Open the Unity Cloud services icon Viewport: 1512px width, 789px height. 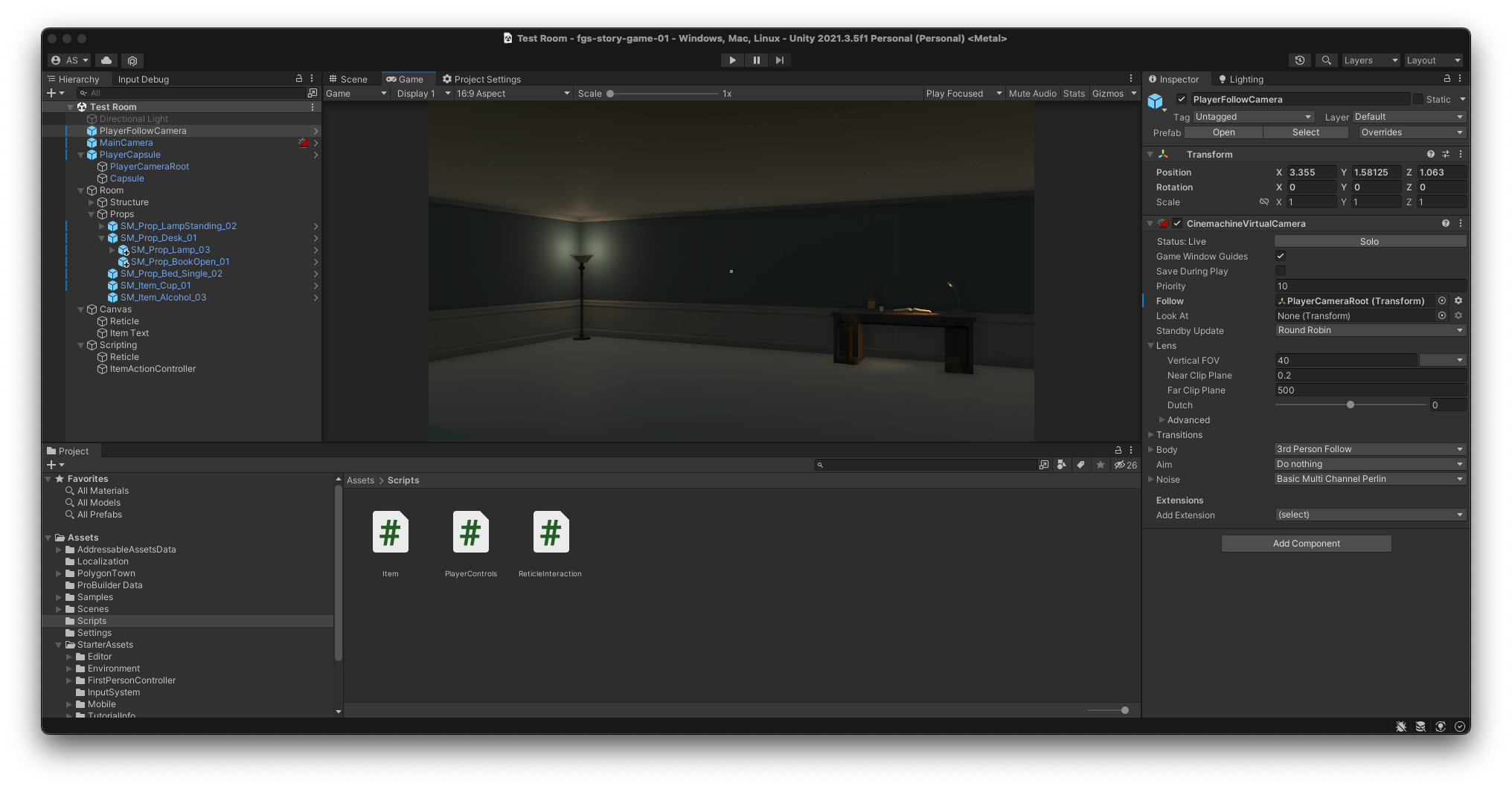point(106,60)
